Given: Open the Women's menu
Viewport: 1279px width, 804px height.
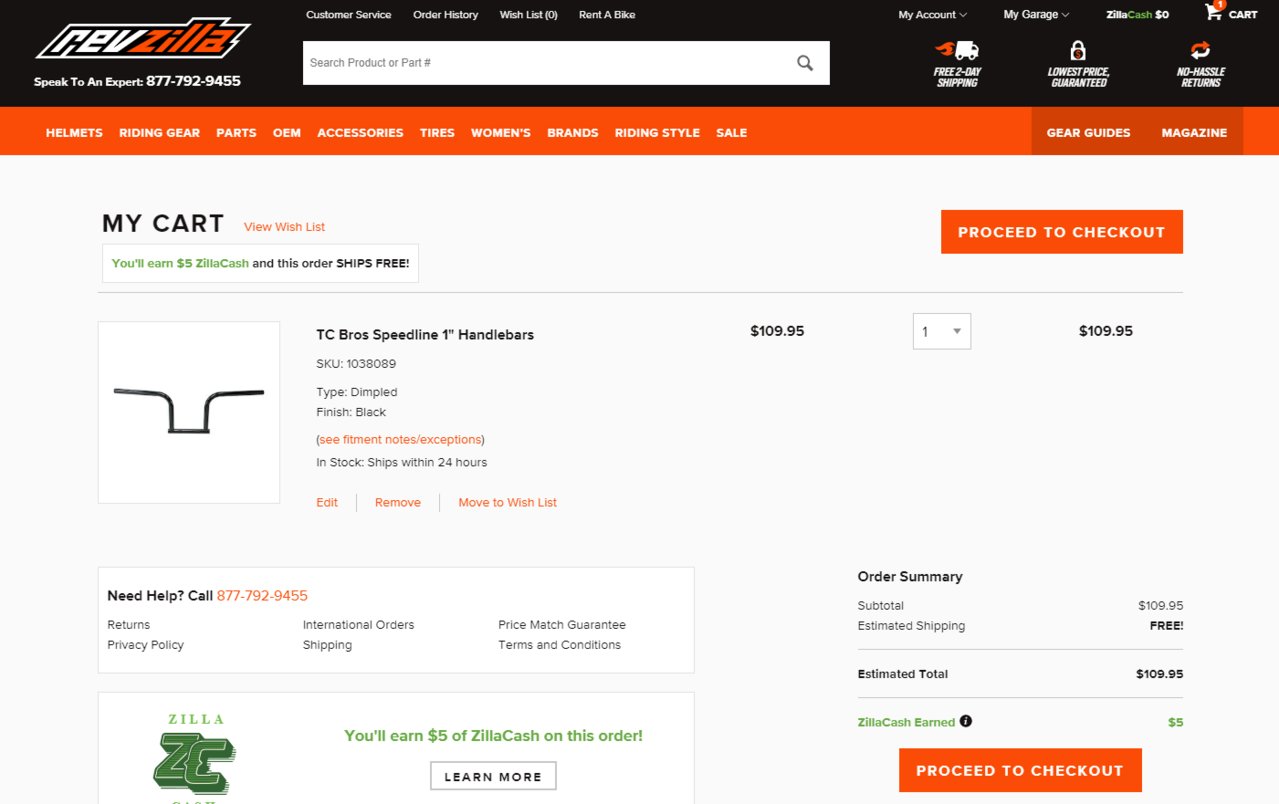Looking at the screenshot, I should pos(501,132).
